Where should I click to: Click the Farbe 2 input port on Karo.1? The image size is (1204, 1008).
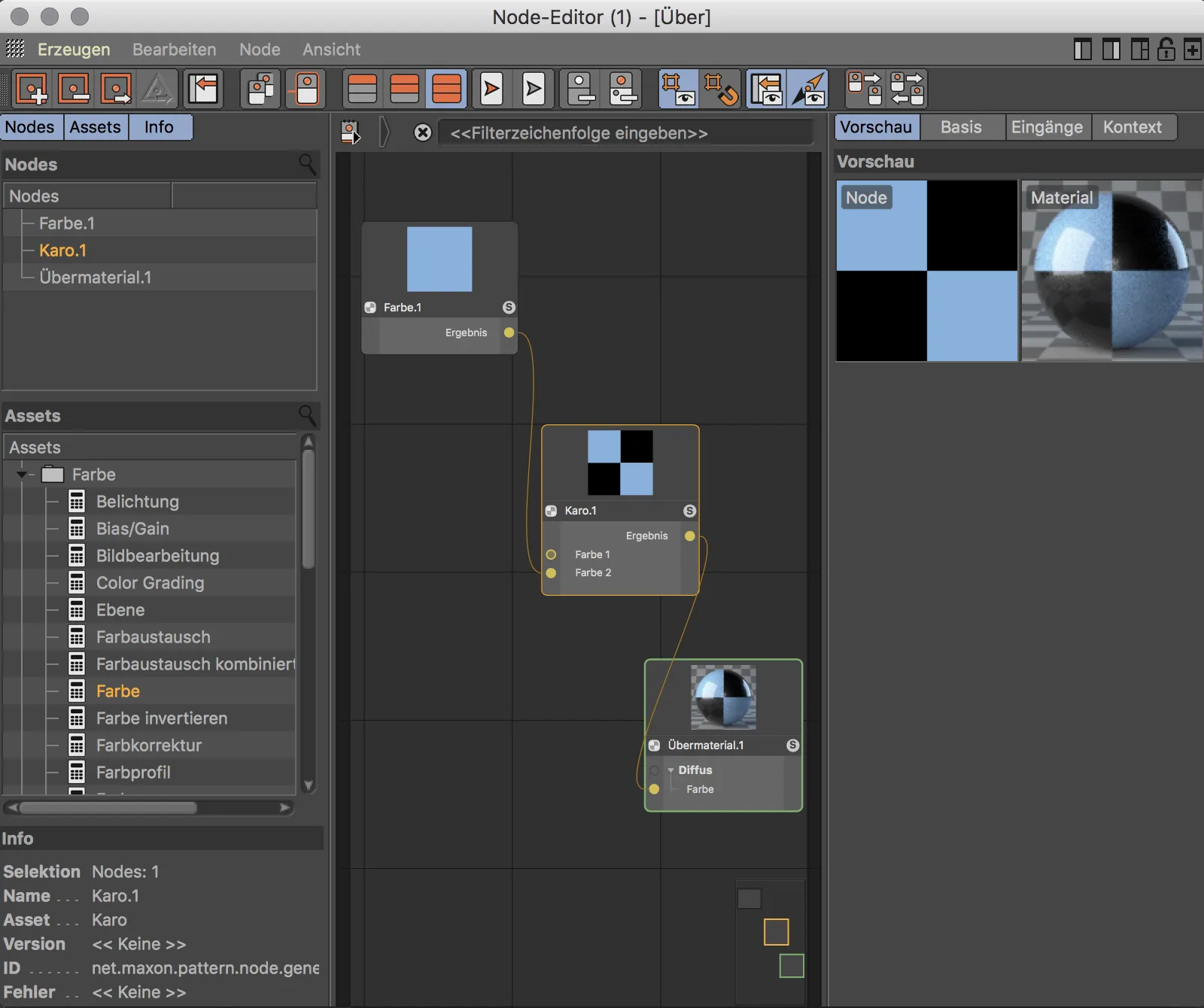(551, 573)
